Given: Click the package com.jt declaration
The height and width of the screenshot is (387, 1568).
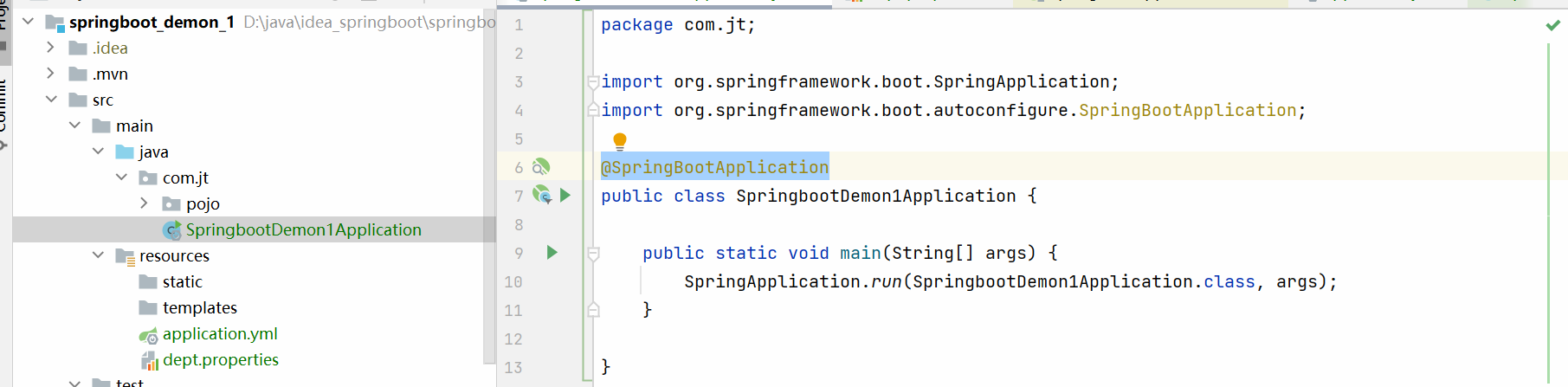Looking at the screenshot, I should tap(678, 25).
